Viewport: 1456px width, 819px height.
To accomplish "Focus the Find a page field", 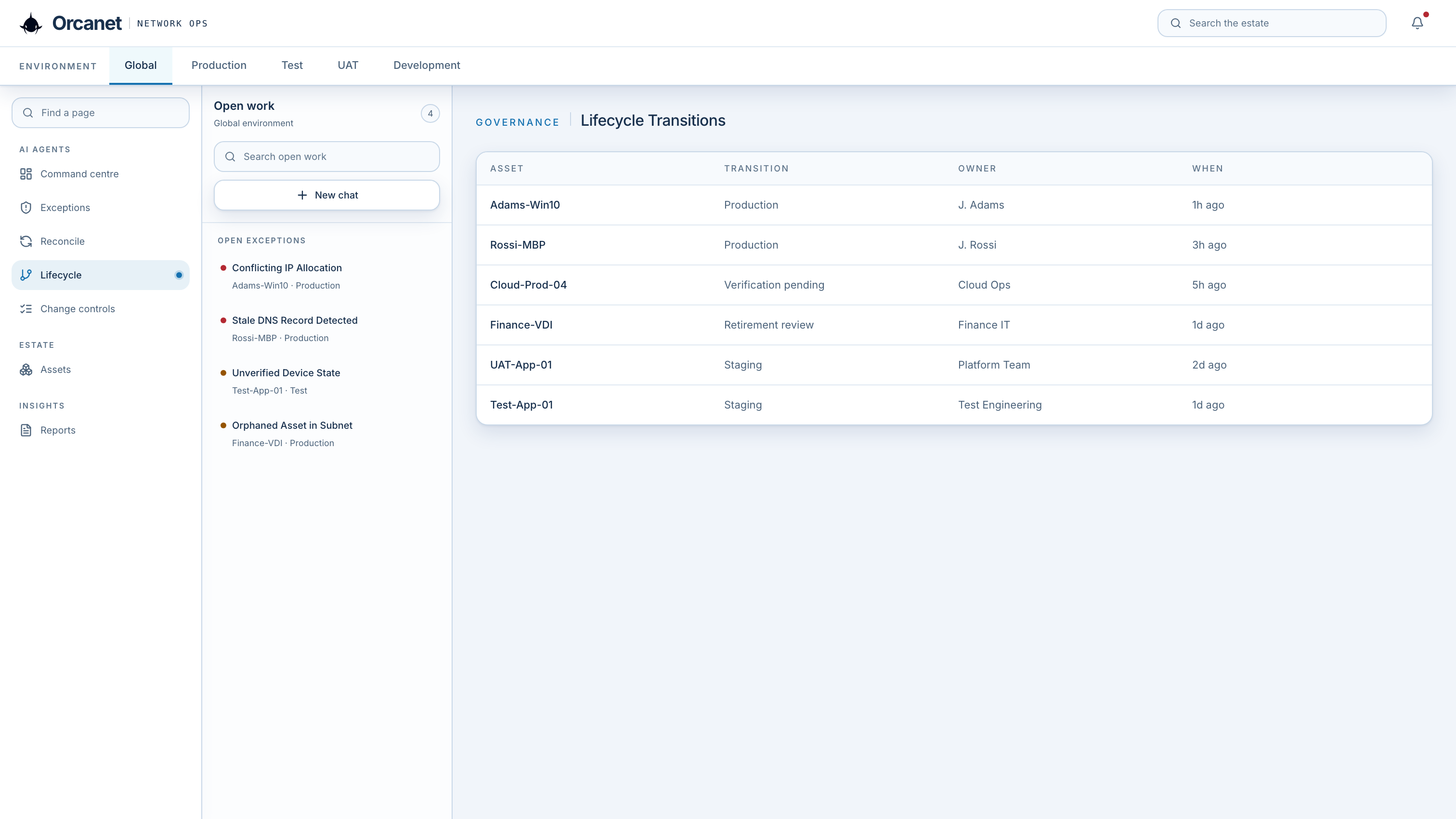I will 101,113.
